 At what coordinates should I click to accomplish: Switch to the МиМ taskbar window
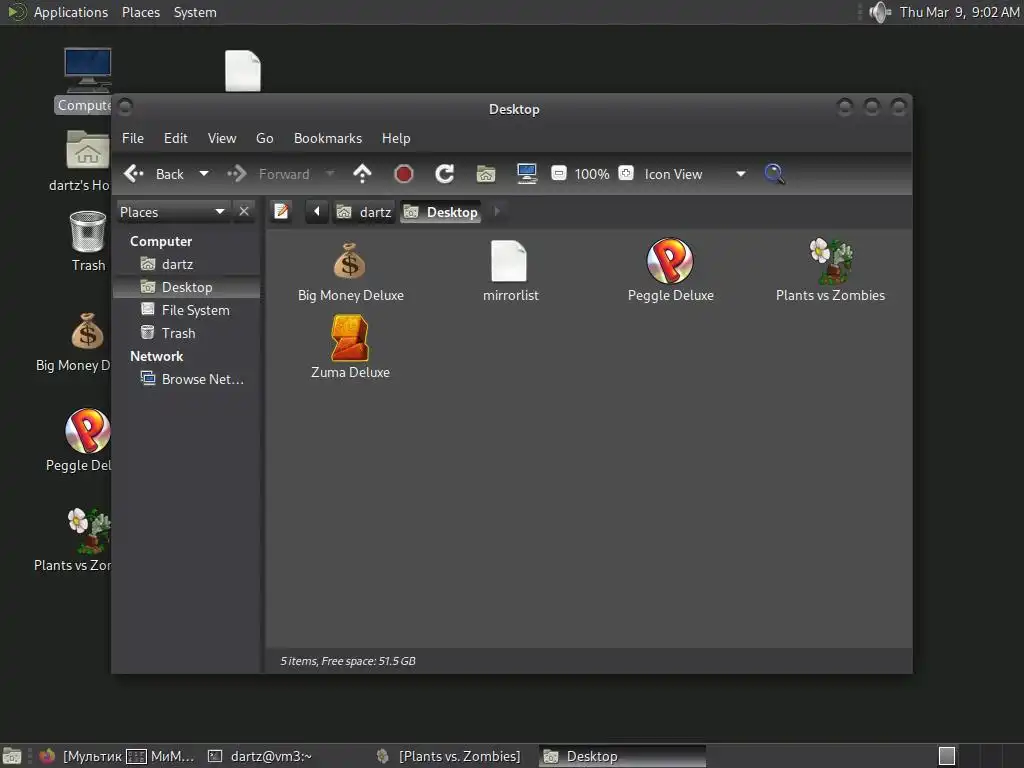161,756
